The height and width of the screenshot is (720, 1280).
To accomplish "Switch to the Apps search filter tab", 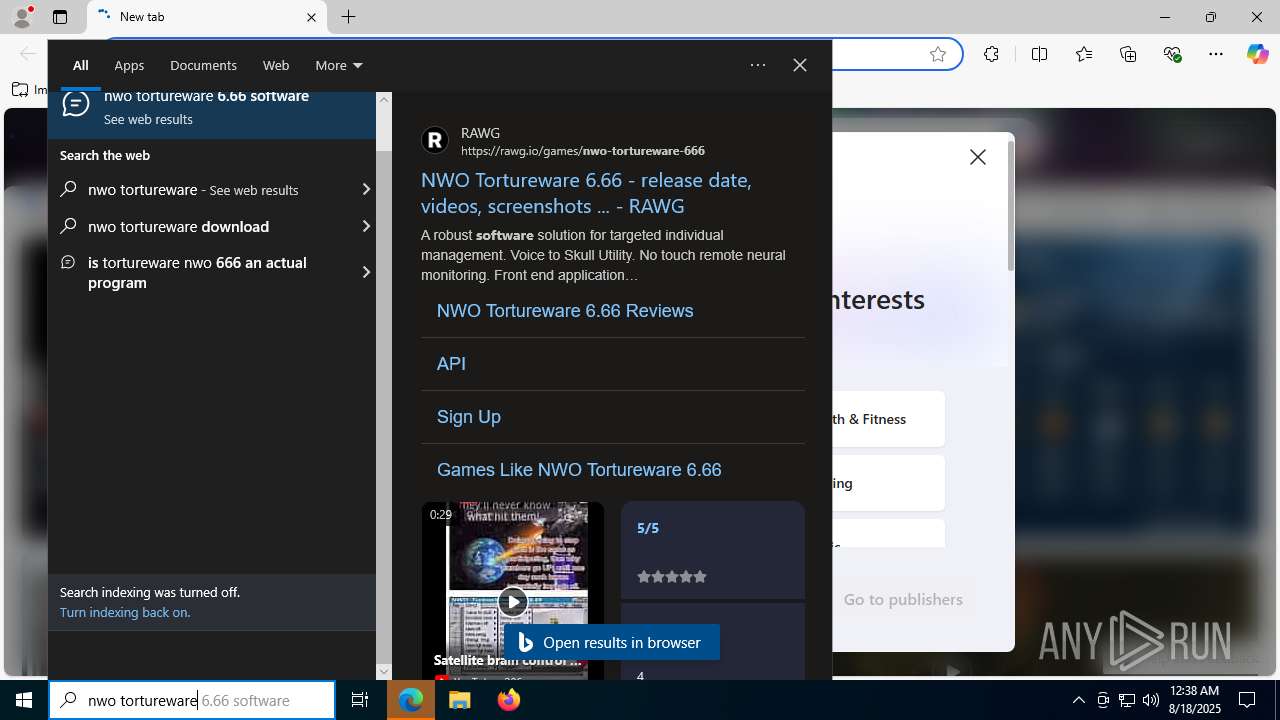I will coord(129,65).
